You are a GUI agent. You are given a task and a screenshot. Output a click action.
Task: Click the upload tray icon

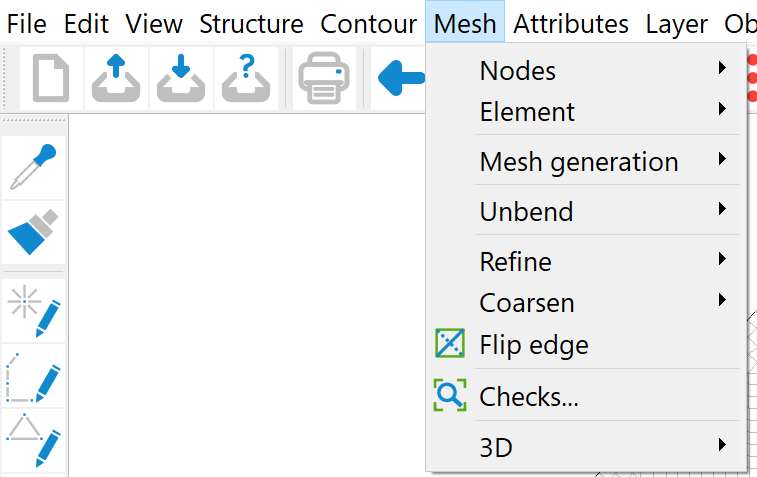(x=116, y=78)
